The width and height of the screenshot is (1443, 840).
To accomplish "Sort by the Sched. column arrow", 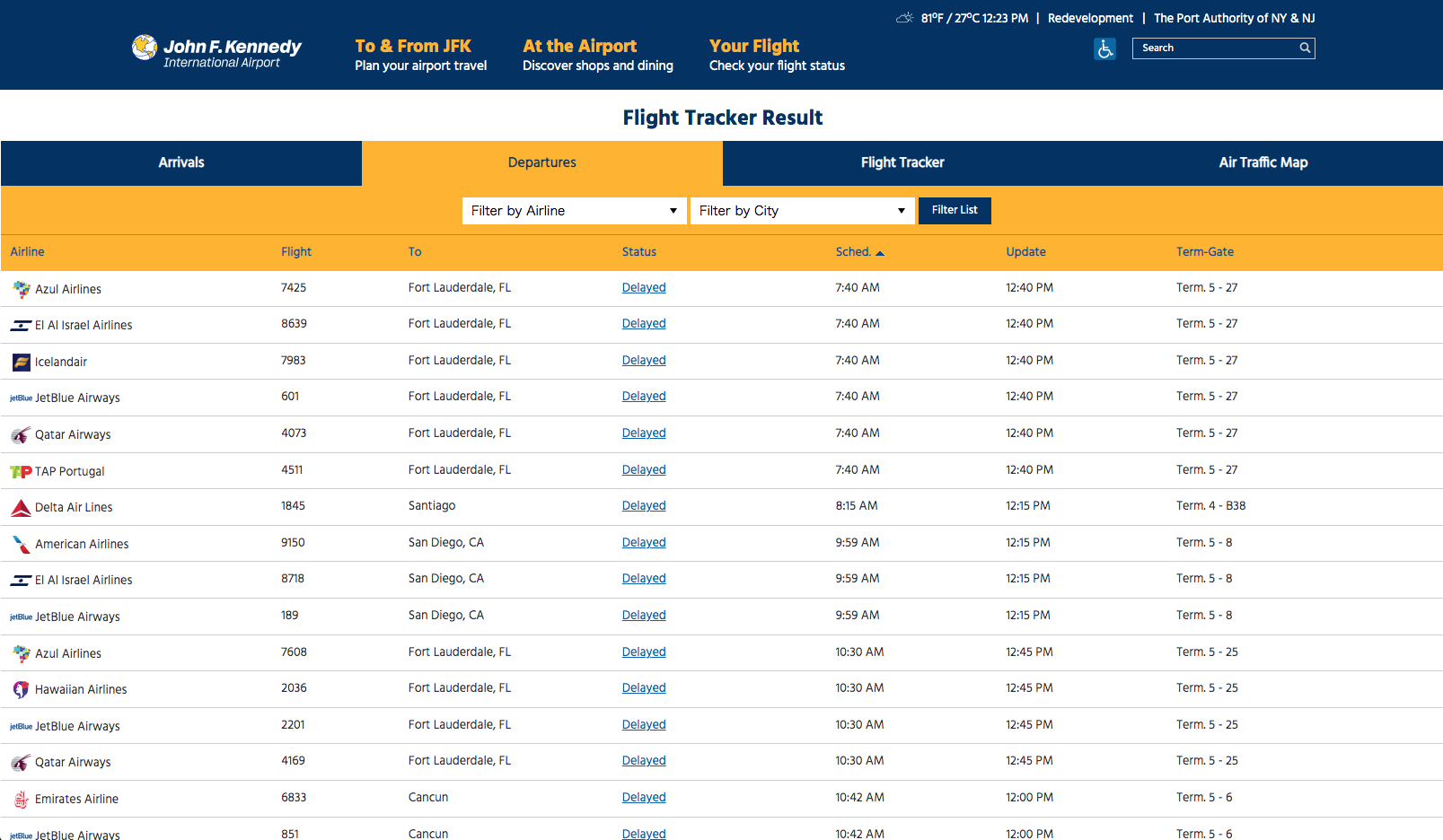I will click(880, 253).
